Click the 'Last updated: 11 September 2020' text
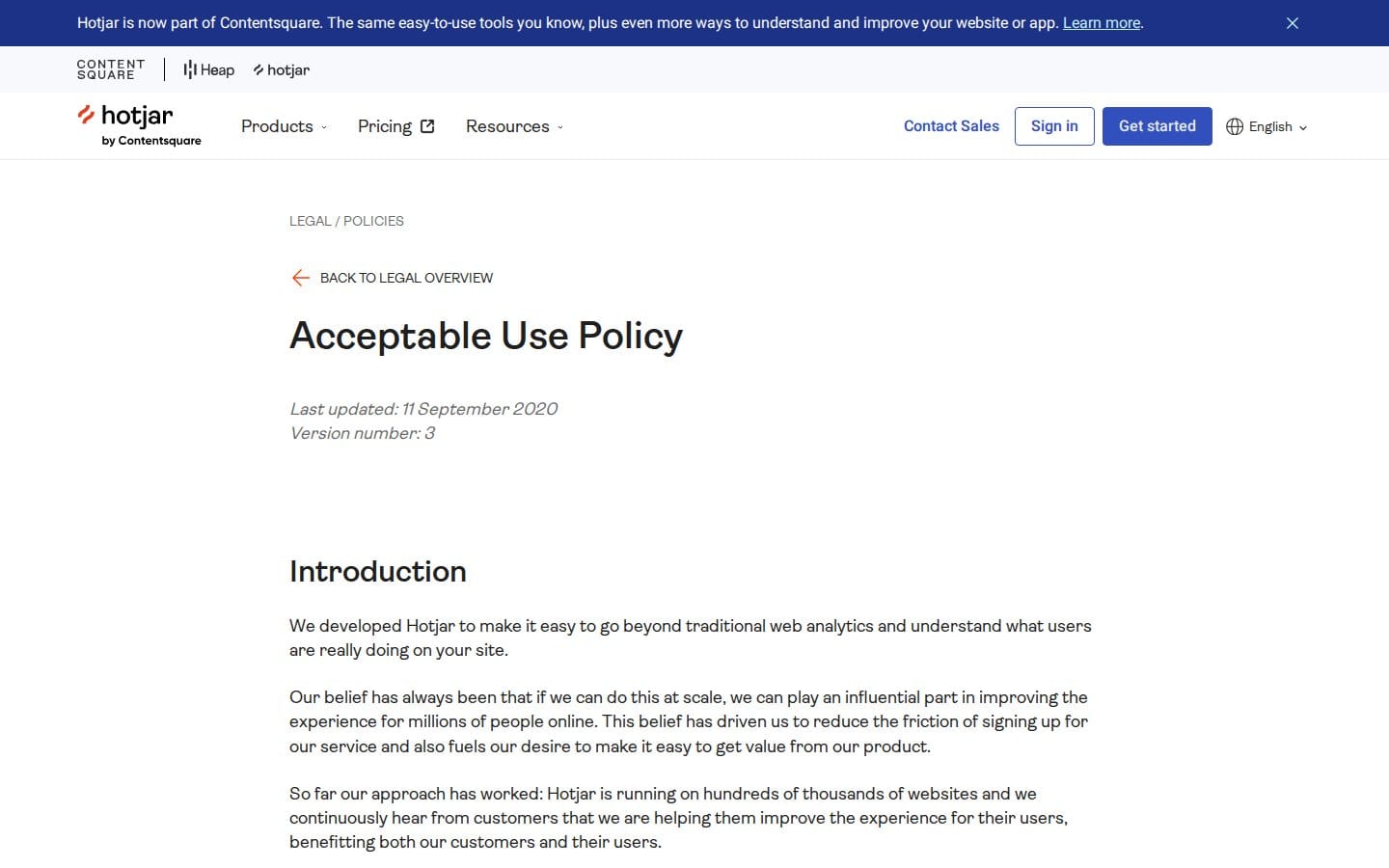The width and height of the screenshot is (1389, 868). pos(423,409)
